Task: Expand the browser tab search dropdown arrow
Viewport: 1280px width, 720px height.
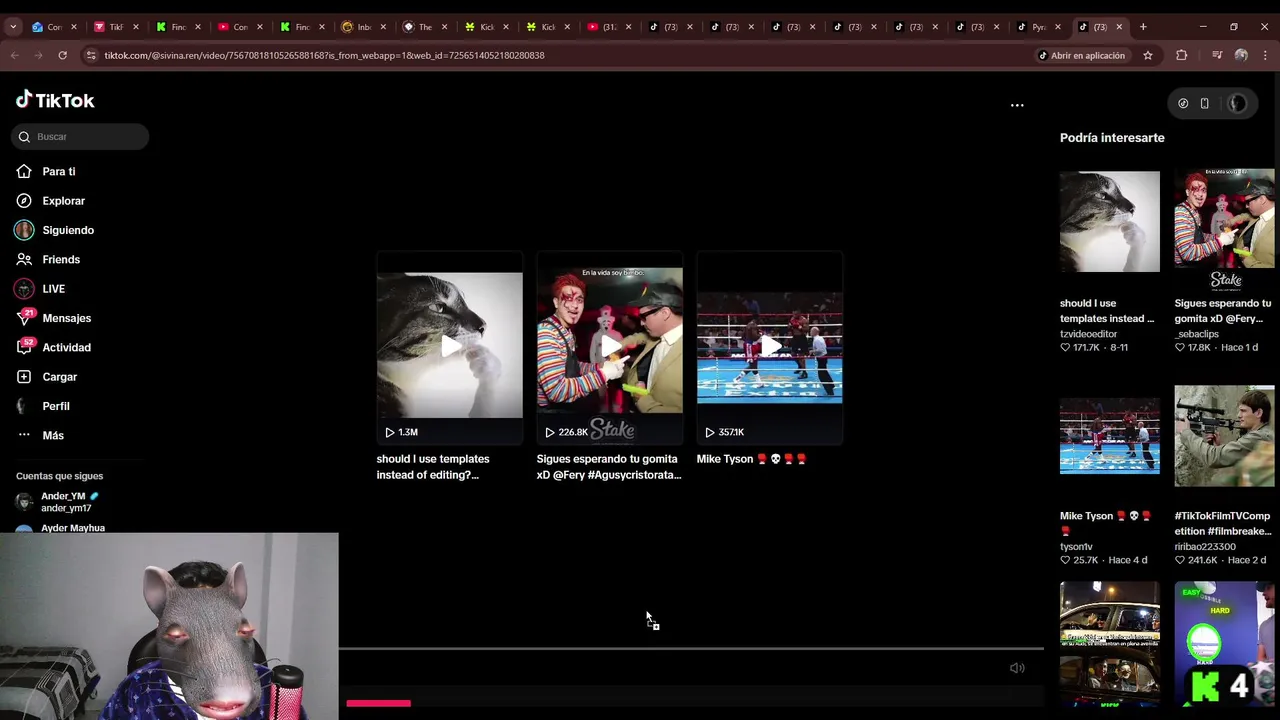Action: tap(13, 27)
